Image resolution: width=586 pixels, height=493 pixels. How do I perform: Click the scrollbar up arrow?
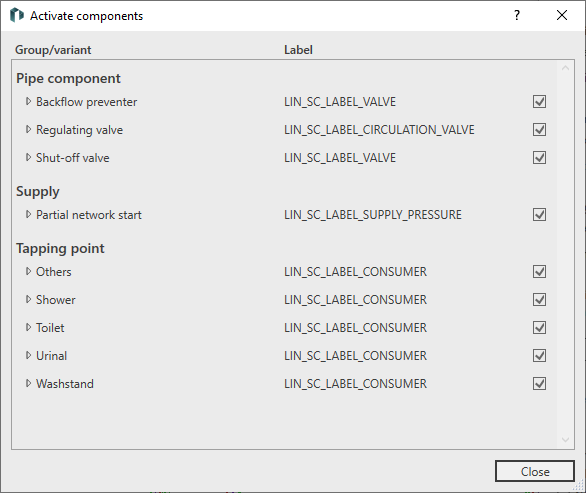click(x=565, y=68)
